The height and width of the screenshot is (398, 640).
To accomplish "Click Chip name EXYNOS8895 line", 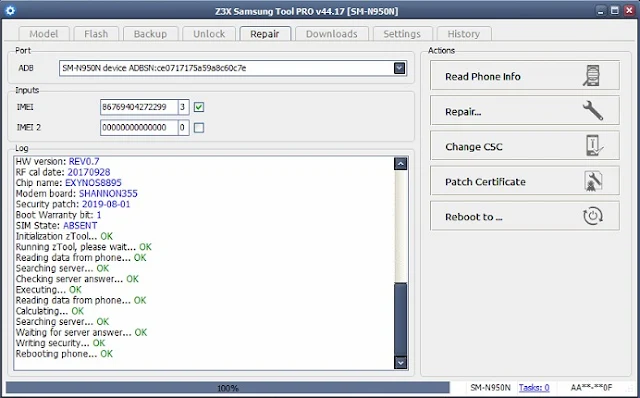I will tap(69, 183).
